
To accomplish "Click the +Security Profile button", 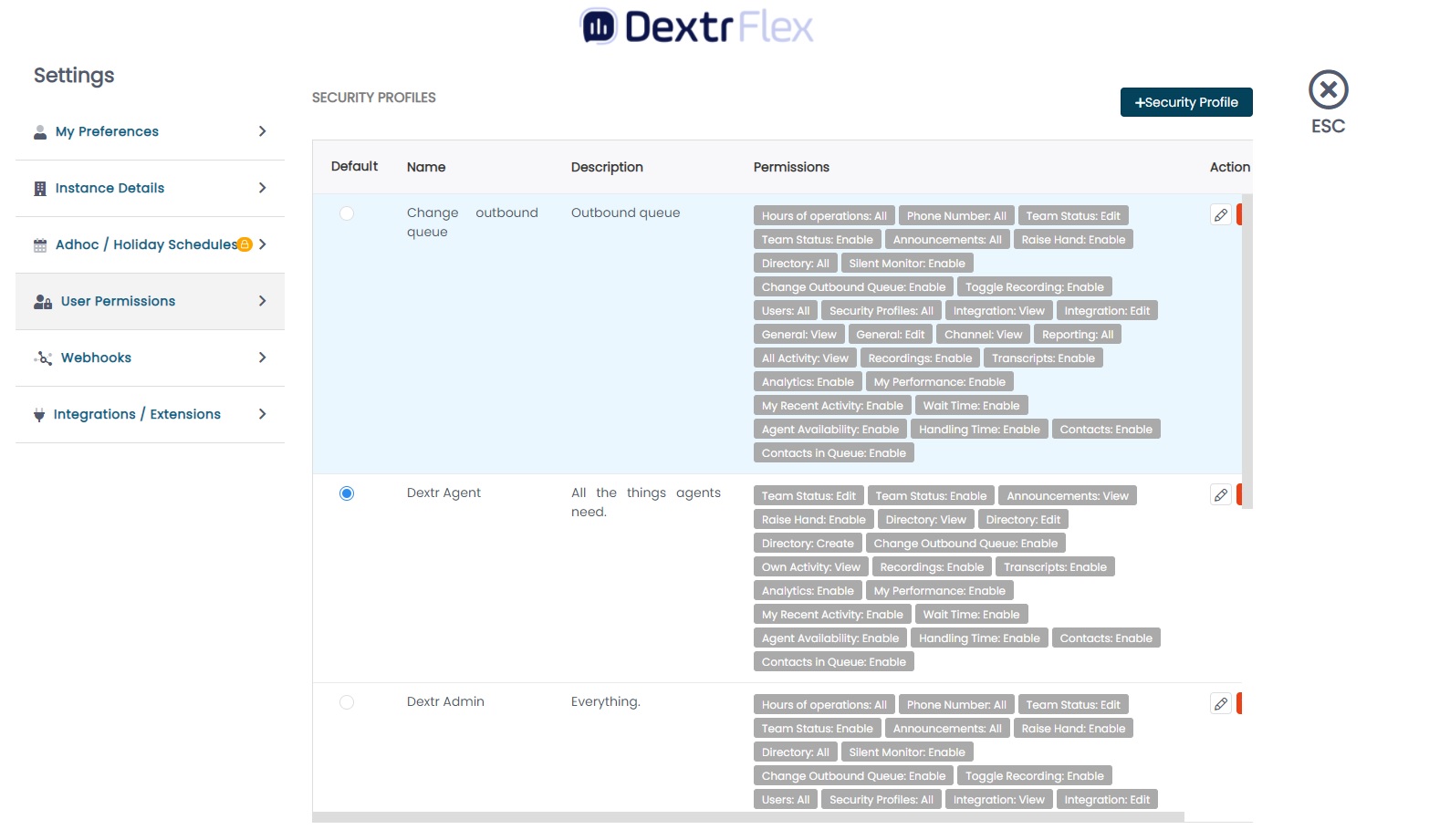I will pyautogui.click(x=1186, y=102).
